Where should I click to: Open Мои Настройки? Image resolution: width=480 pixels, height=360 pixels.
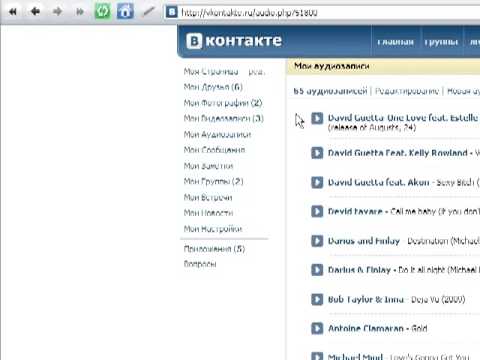click(x=213, y=229)
